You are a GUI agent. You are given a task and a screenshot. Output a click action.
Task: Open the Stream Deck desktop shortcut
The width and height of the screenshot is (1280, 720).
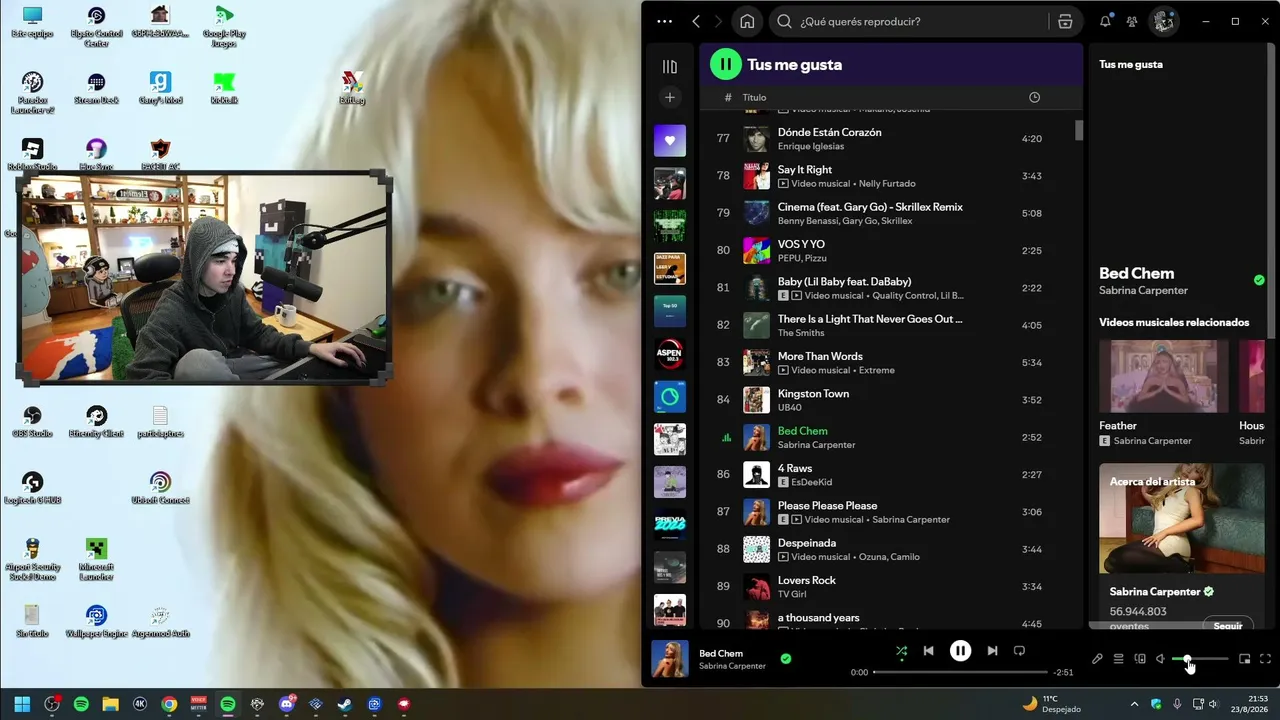(96, 88)
